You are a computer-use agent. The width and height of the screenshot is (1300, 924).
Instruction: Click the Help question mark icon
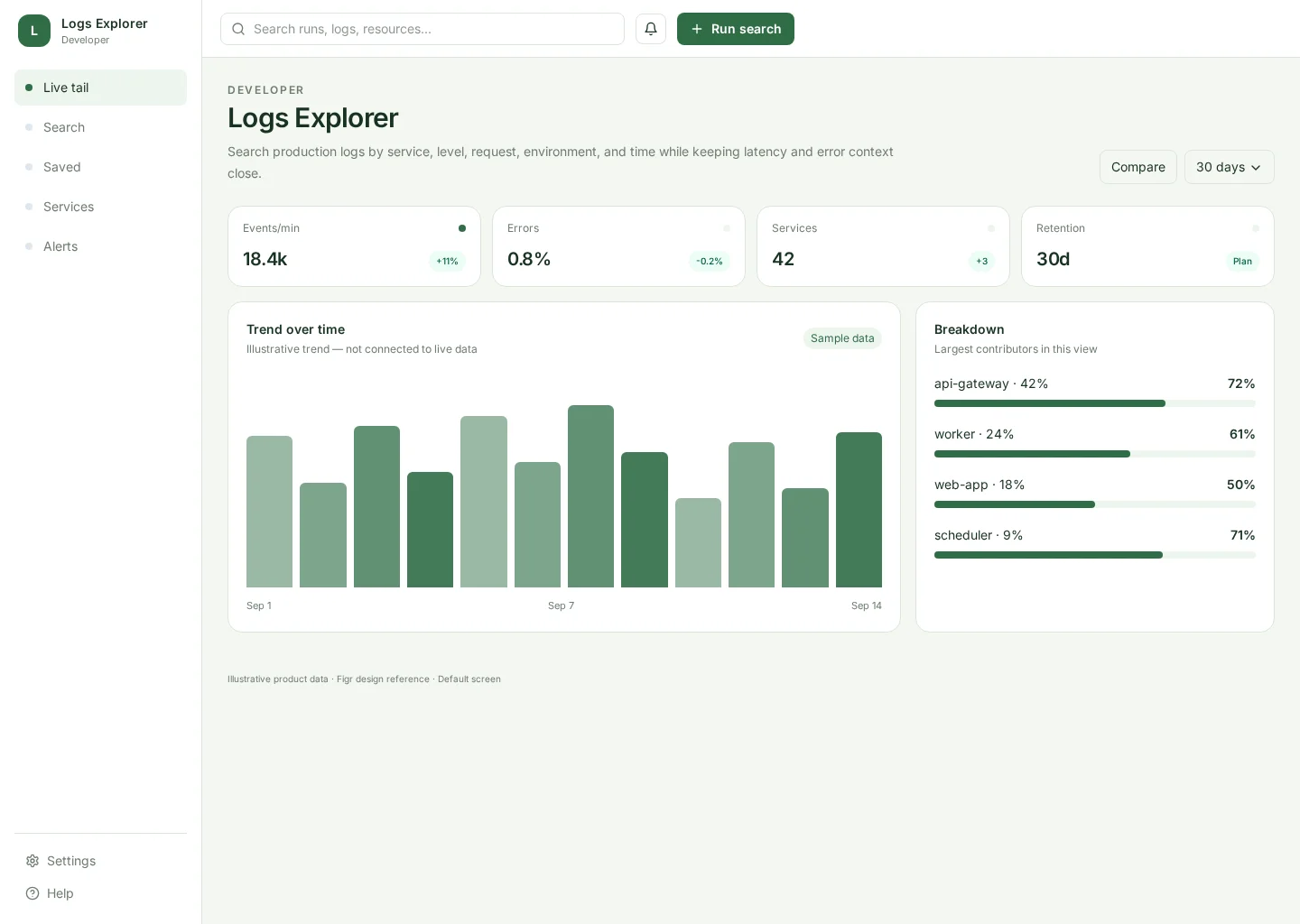pos(32,893)
